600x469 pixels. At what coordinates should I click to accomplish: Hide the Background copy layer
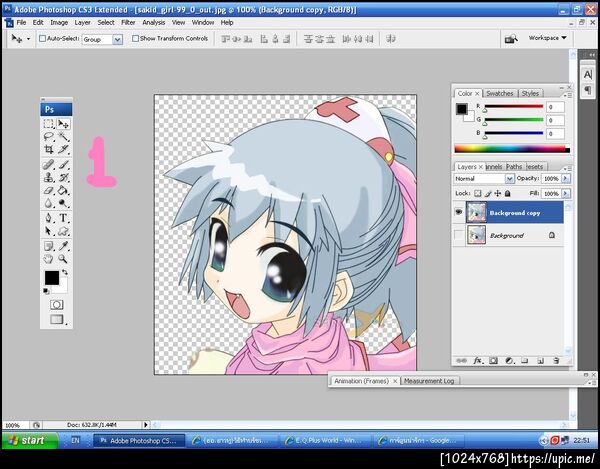458,212
